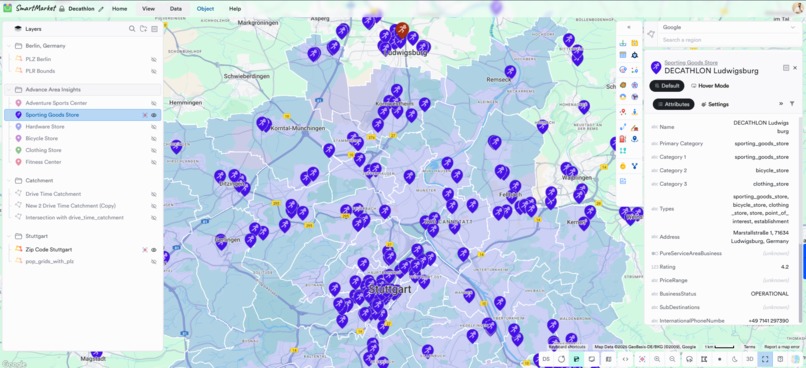Collapse the Advance Area Insights folder
This screenshot has height=368, width=806.
[9, 89]
